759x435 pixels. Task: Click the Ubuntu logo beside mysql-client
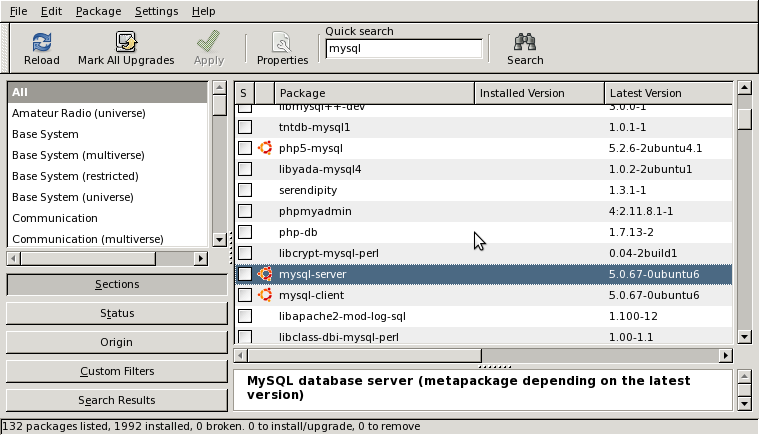(x=265, y=295)
